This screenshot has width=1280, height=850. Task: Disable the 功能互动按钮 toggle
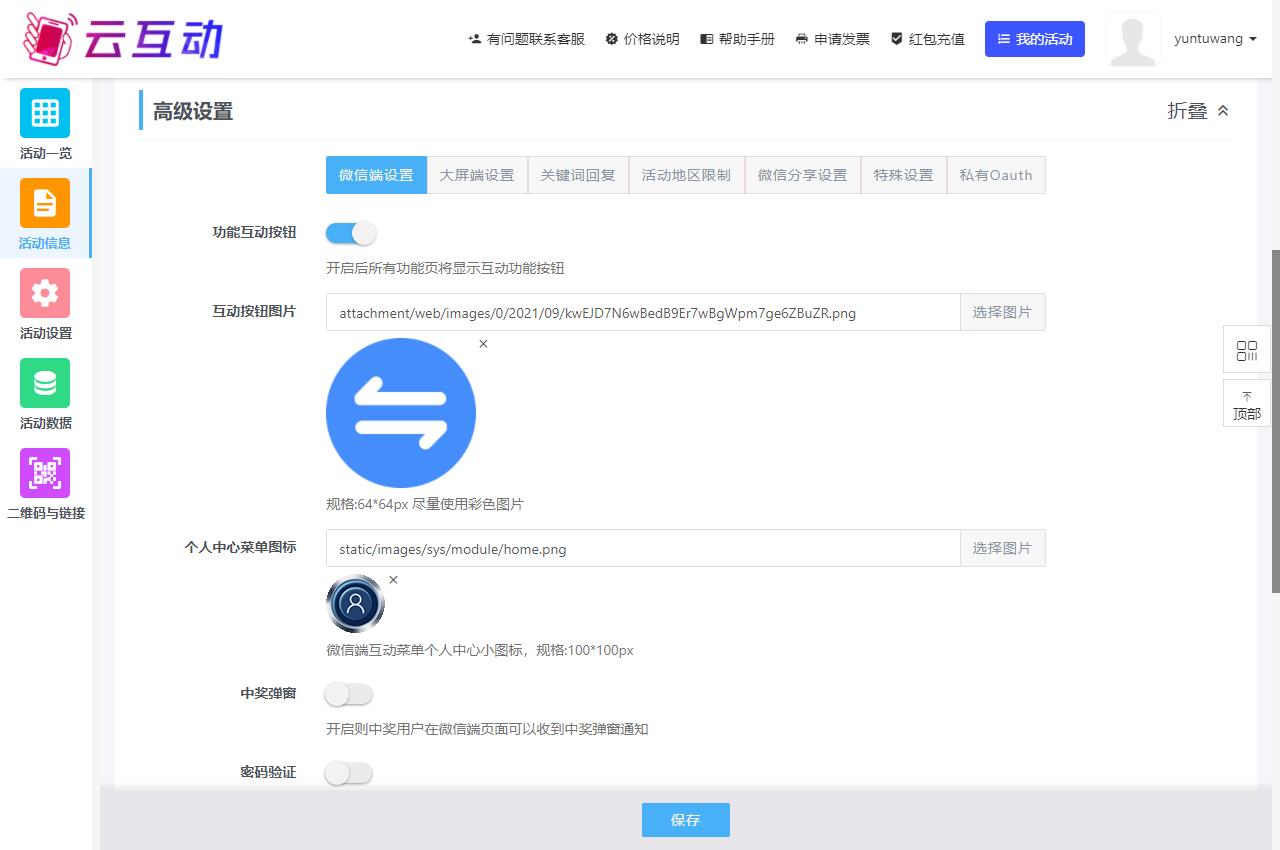click(x=350, y=233)
